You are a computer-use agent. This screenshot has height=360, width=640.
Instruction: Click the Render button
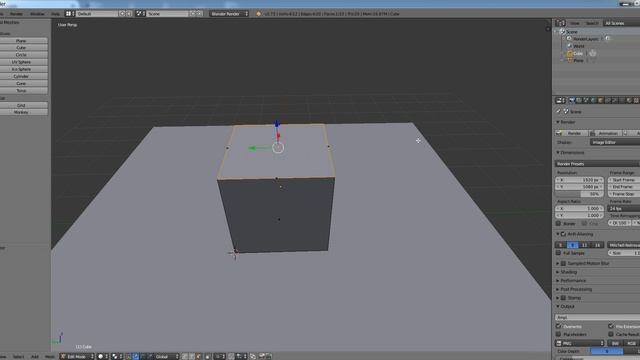tap(571, 133)
